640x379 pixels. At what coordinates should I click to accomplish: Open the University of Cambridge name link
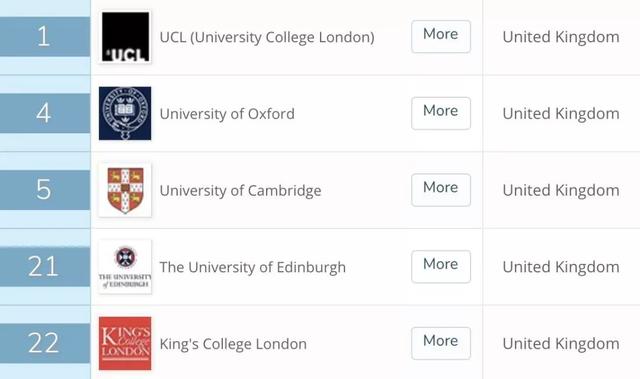pos(240,191)
